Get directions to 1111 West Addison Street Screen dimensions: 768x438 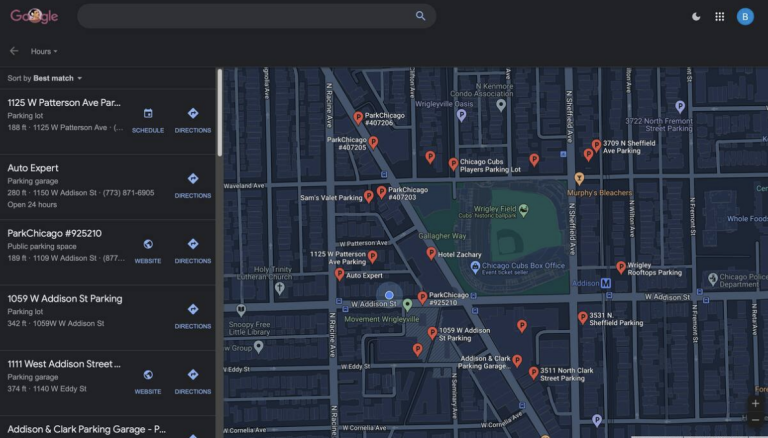(193, 382)
